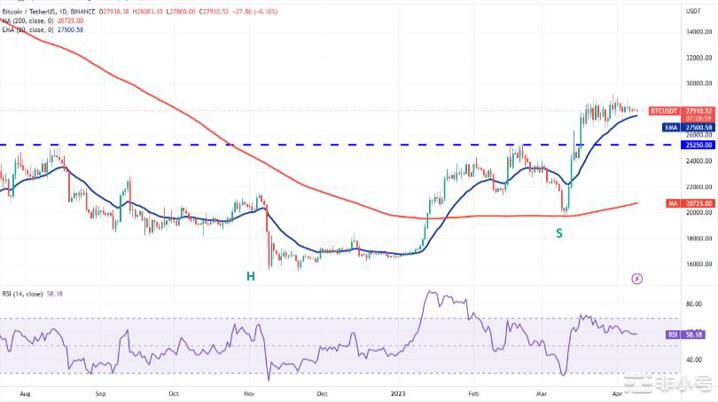Screen dimensions: 718x402
Task: Select the green S annotation marker
Action: (x=559, y=232)
